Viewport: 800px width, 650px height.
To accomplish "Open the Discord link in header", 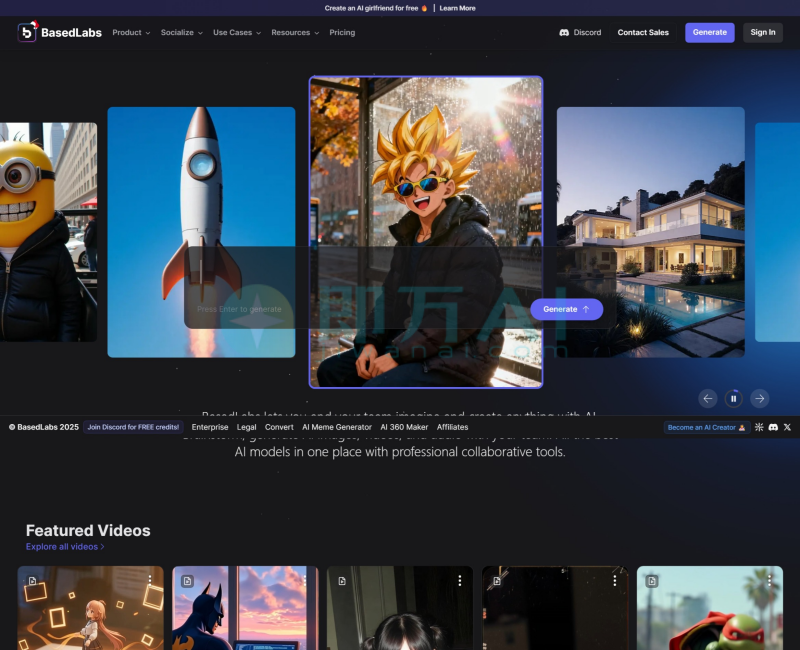I will [x=580, y=32].
